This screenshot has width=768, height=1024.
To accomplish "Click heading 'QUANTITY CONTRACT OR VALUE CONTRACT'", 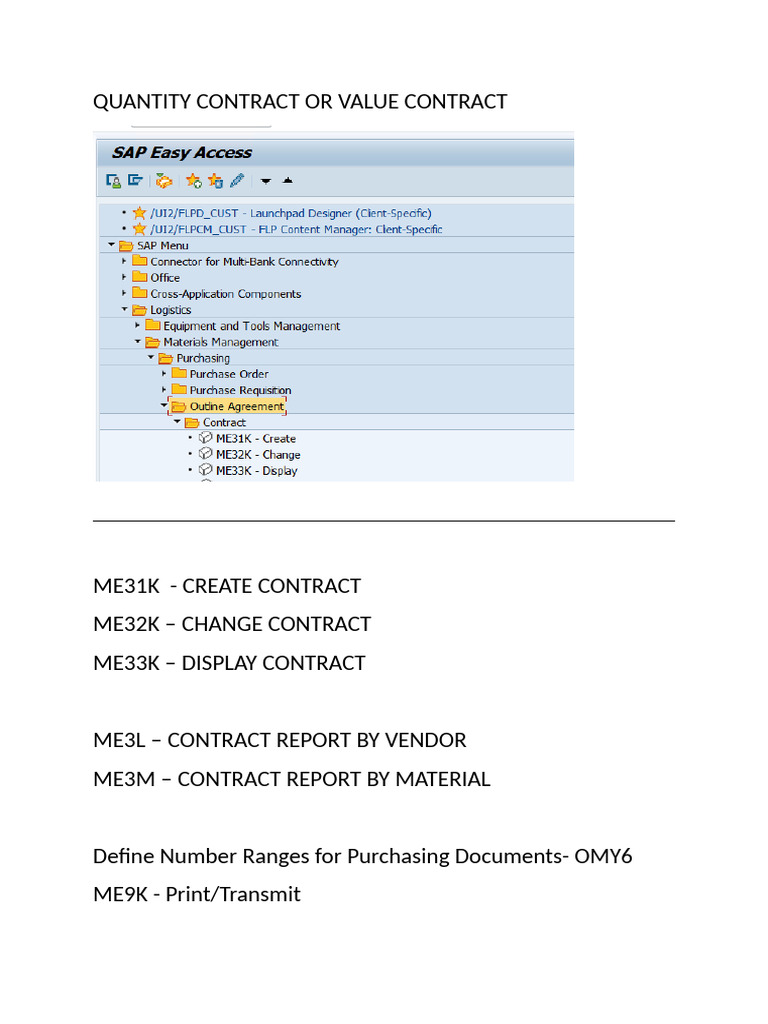I will [300, 102].
